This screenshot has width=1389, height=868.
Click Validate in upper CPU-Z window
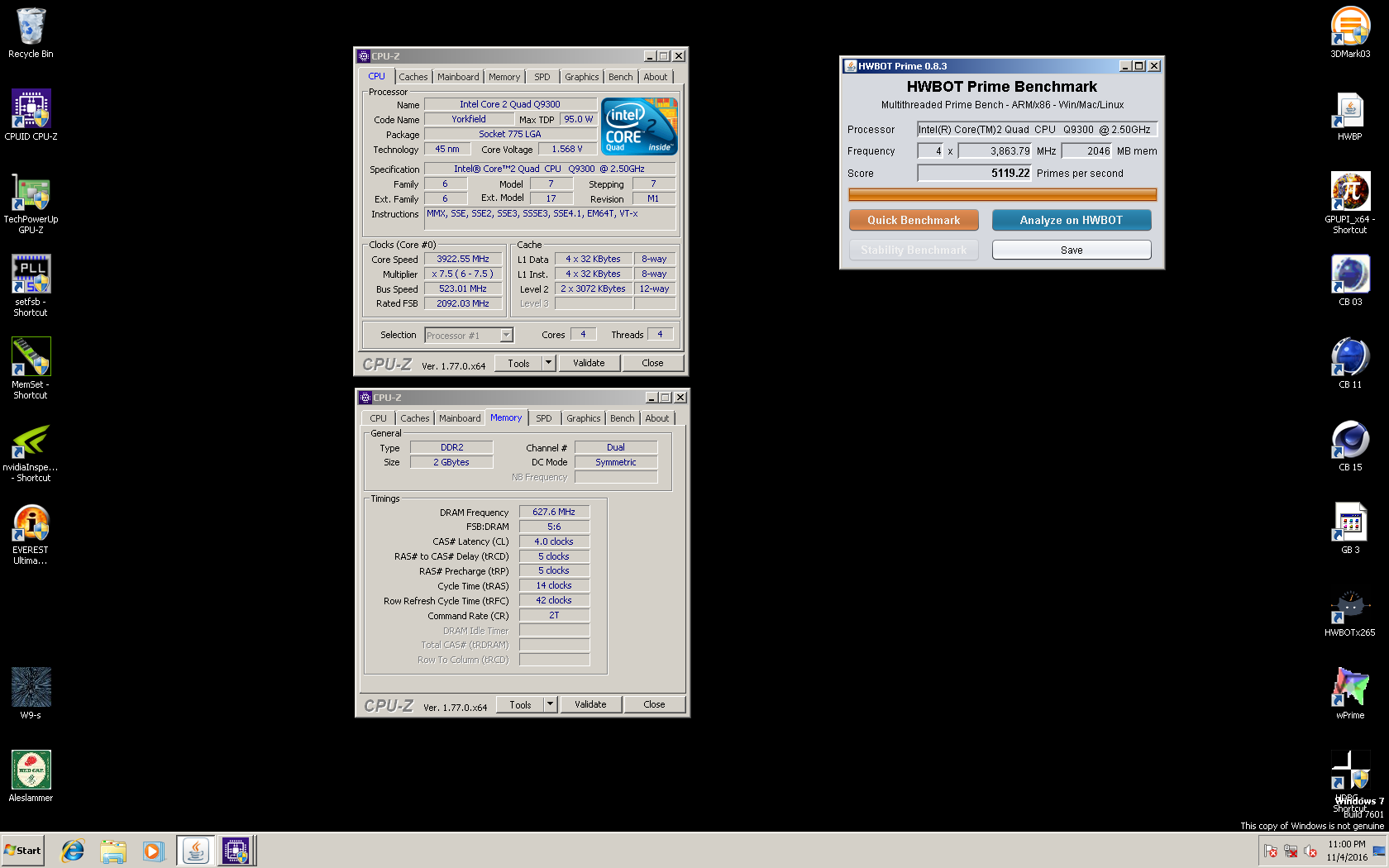pyautogui.click(x=589, y=363)
